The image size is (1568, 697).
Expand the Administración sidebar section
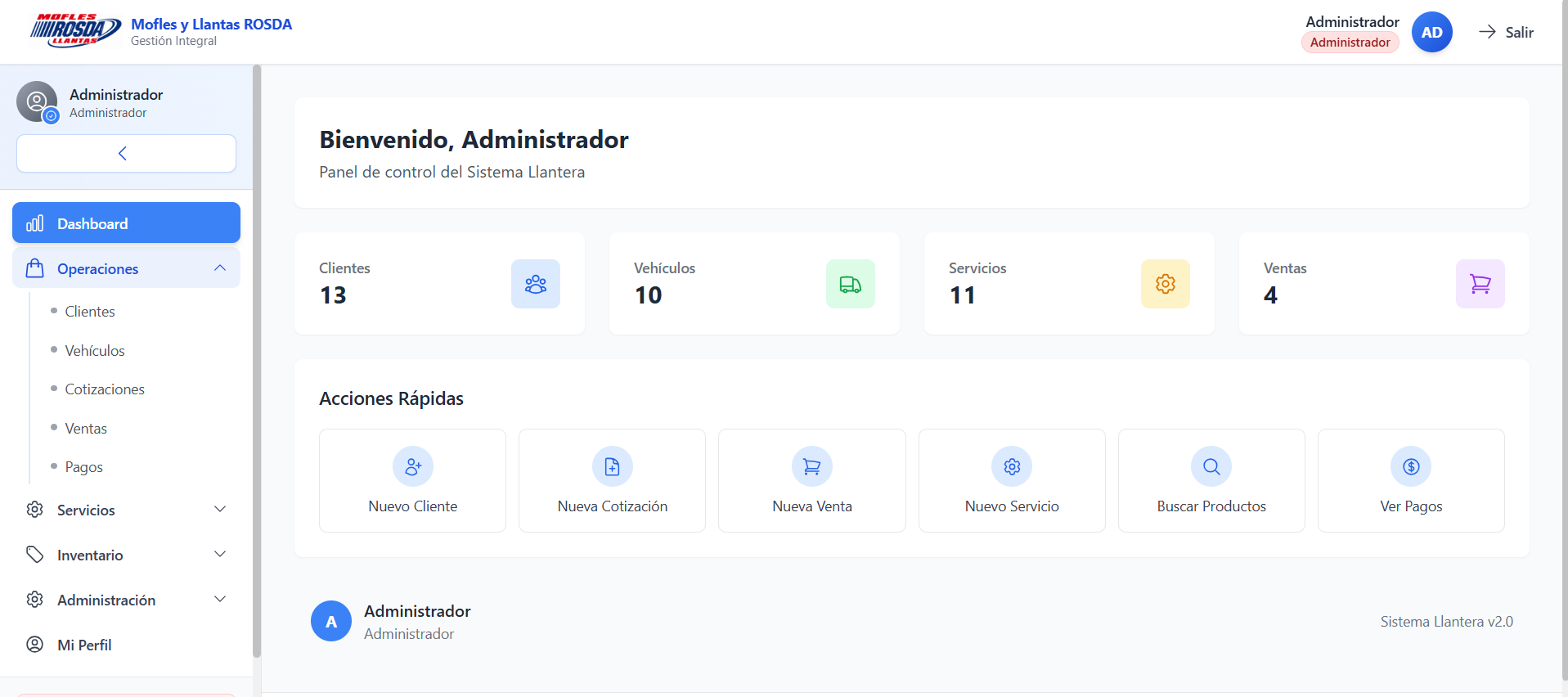coord(126,600)
